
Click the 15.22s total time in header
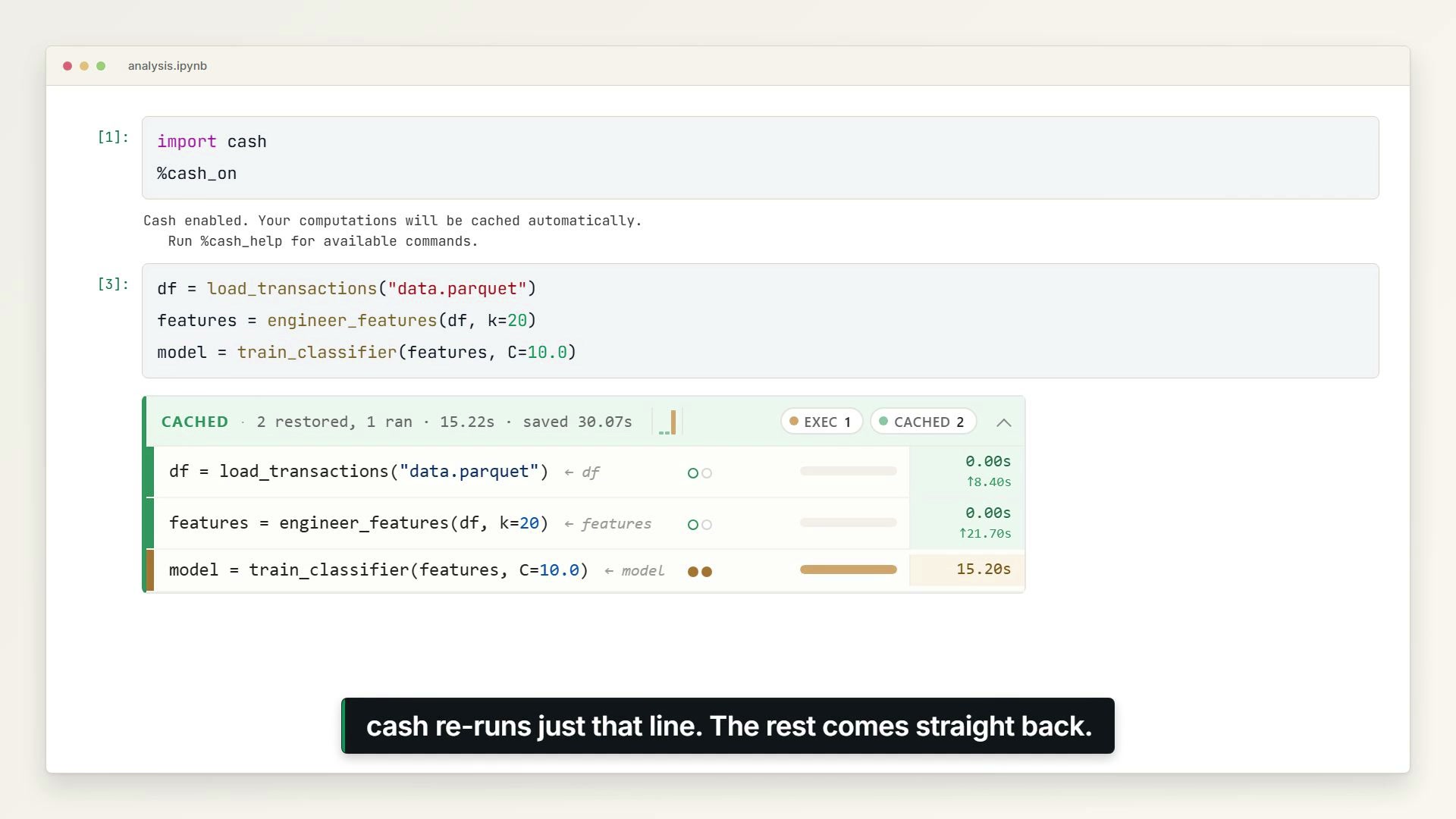click(x=467, y=422)
